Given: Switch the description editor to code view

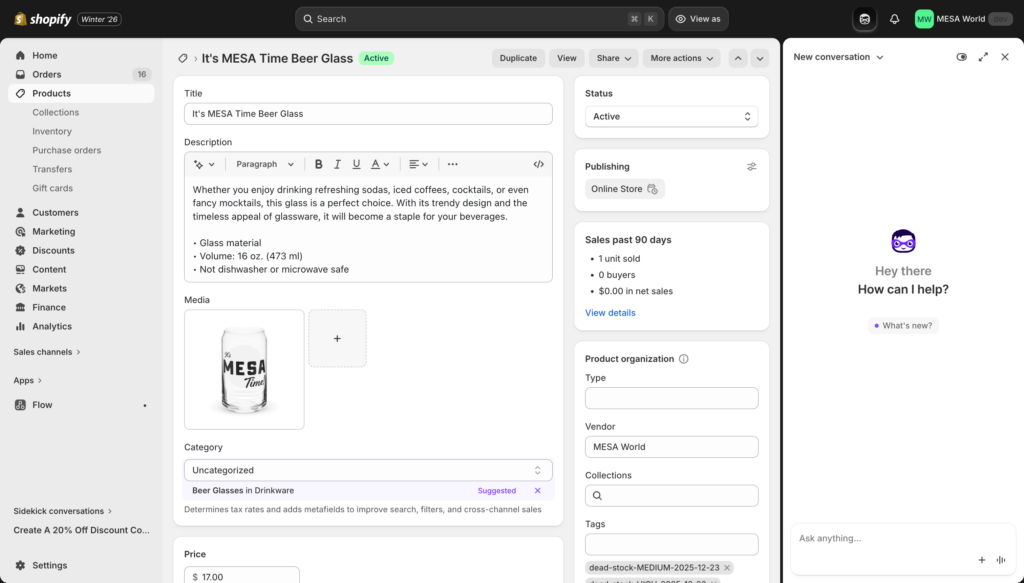Looking at the screenshot, I should [x=538, y=163].
